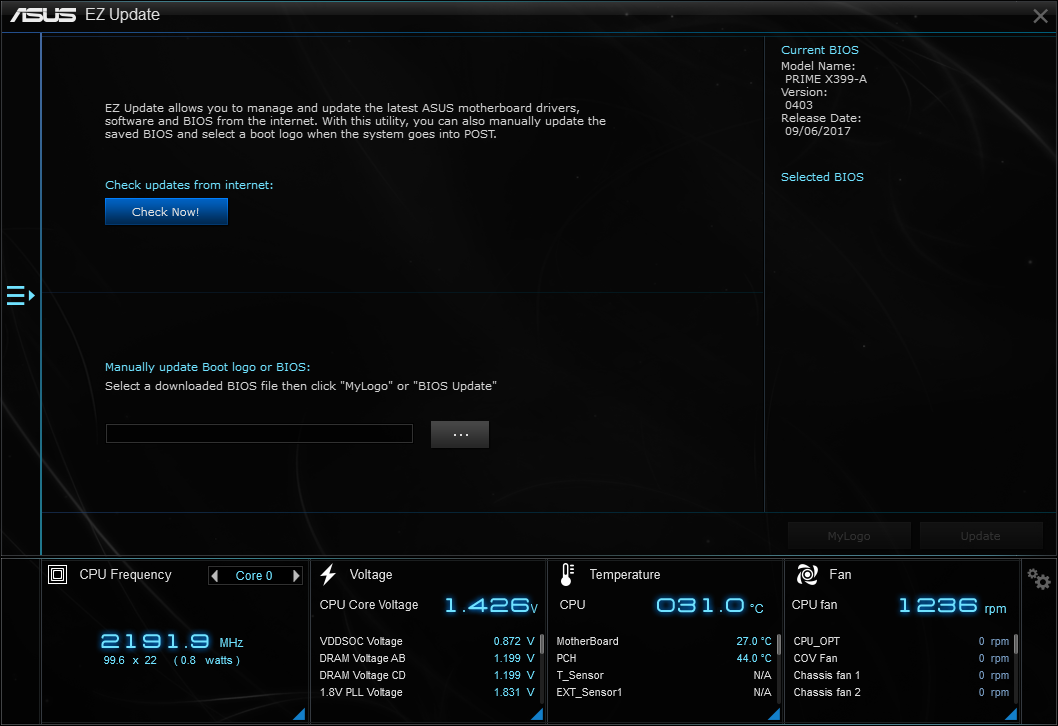Close the EZ Update window
This screenshot has width=1058, height=726.
click(x=1040, y=16)
